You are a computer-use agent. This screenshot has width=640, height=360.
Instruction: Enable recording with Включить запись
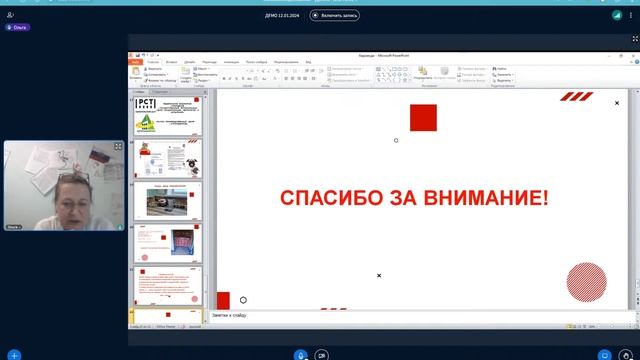tap(334, 16)
